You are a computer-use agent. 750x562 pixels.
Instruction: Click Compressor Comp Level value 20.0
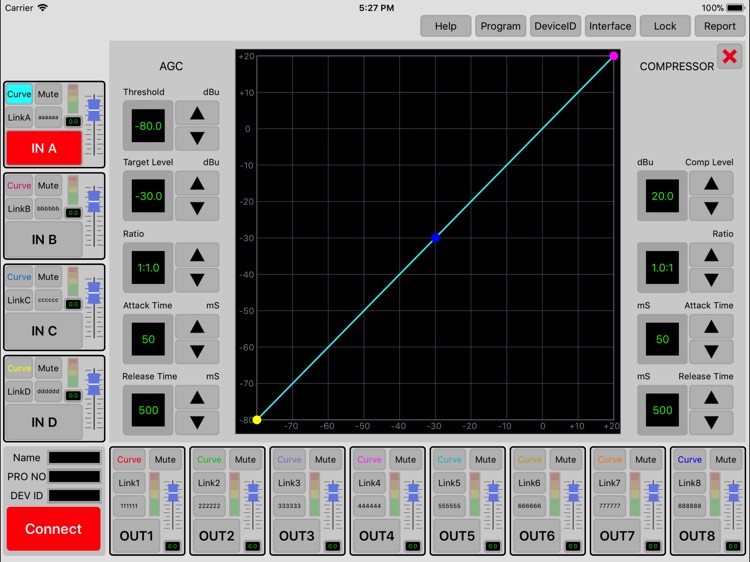tap(662, 196)
